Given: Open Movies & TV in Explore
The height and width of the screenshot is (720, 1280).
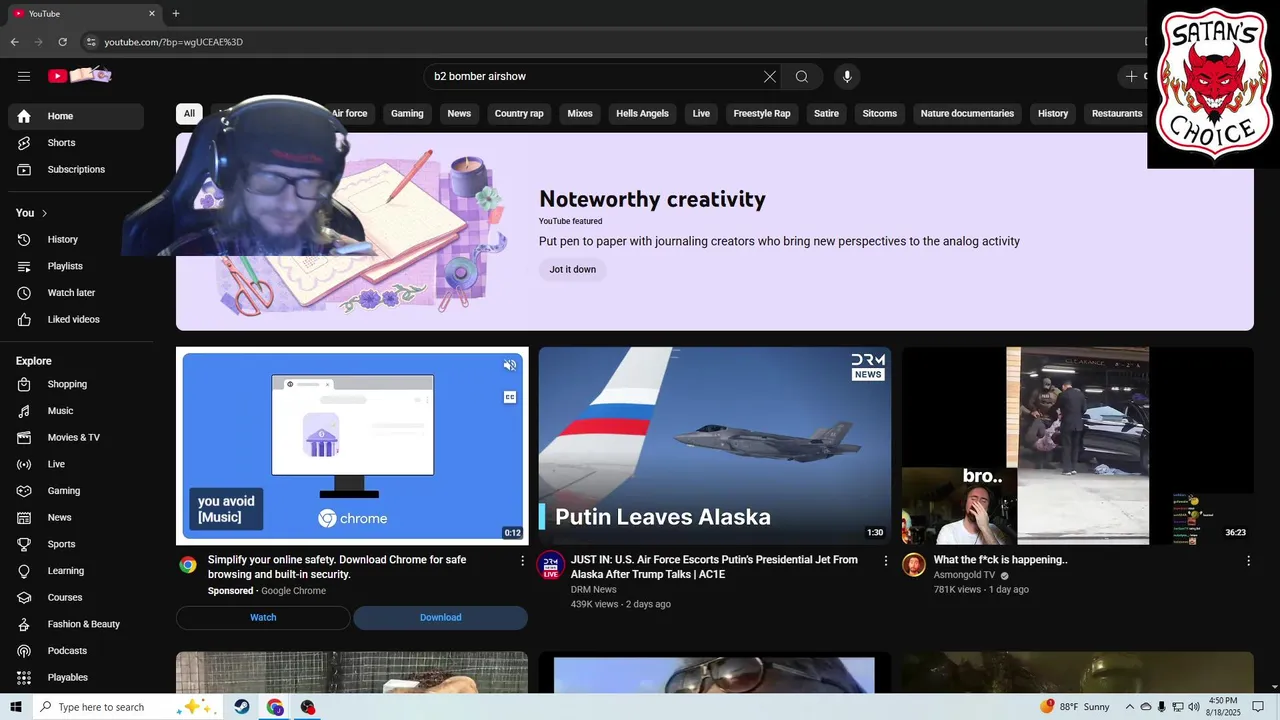Looking at the screenshot, I should [x=76, y=437].
